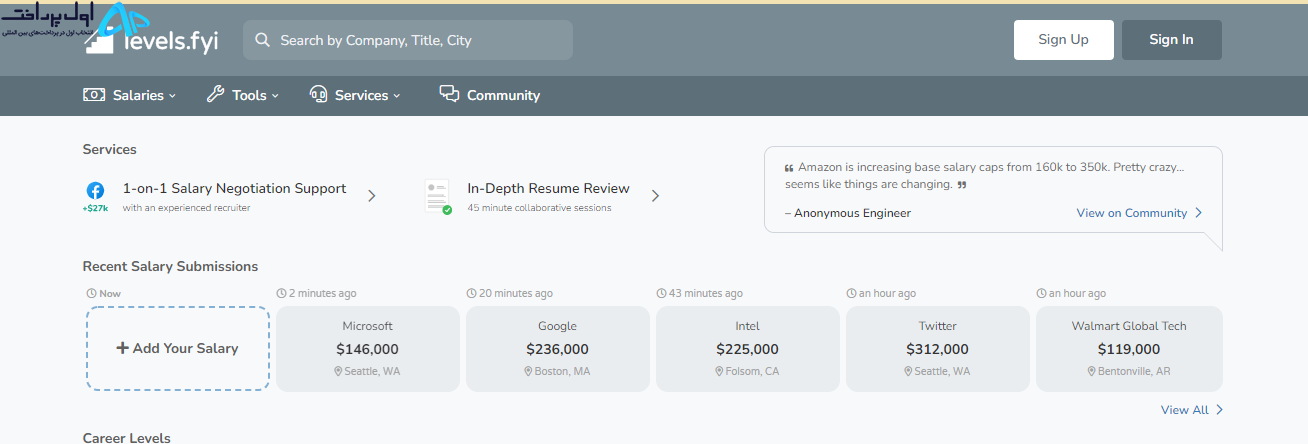This screenshot has height=444, width=1308.
Task: Click the '45 minute collaborative sessions' text
Action: click(x=539, y=208)
